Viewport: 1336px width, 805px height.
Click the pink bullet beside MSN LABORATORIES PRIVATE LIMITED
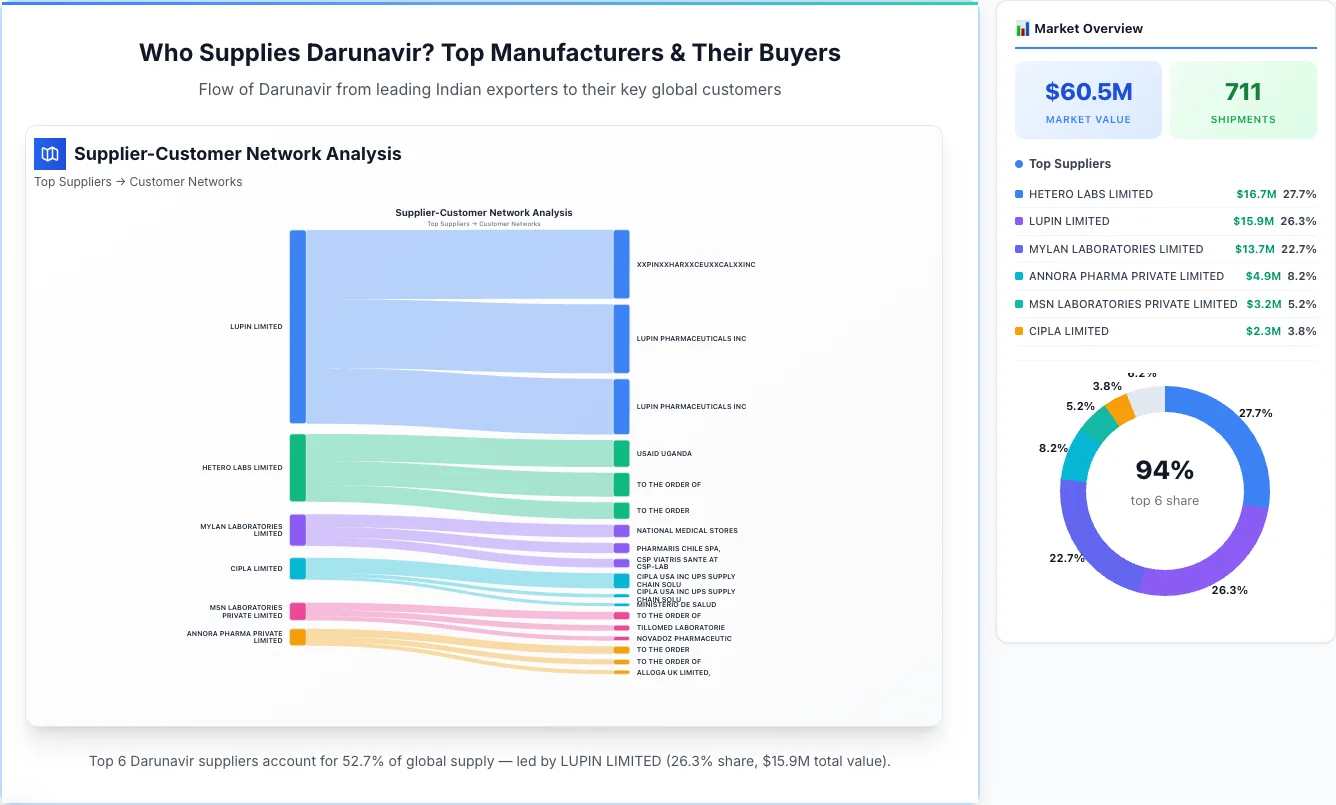pyautogui.click(x=1017, y=304)
